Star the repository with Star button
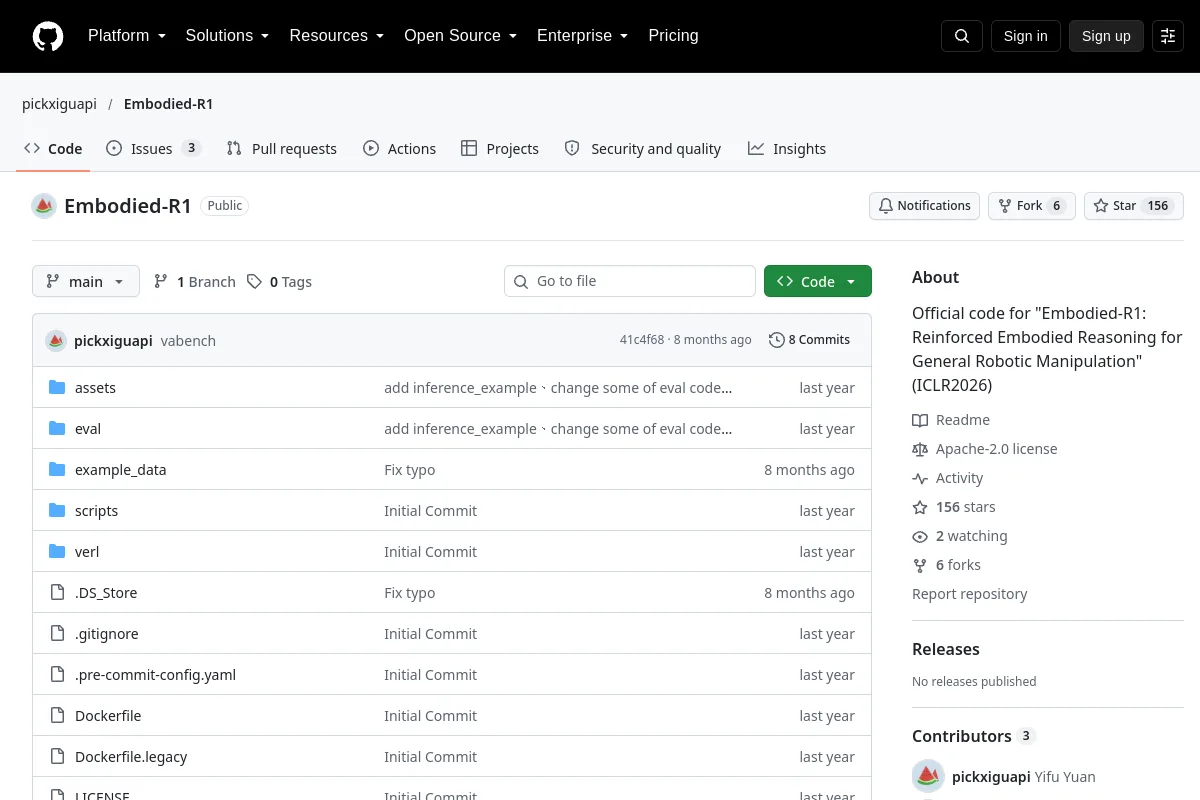 (x=1134, y=206)
